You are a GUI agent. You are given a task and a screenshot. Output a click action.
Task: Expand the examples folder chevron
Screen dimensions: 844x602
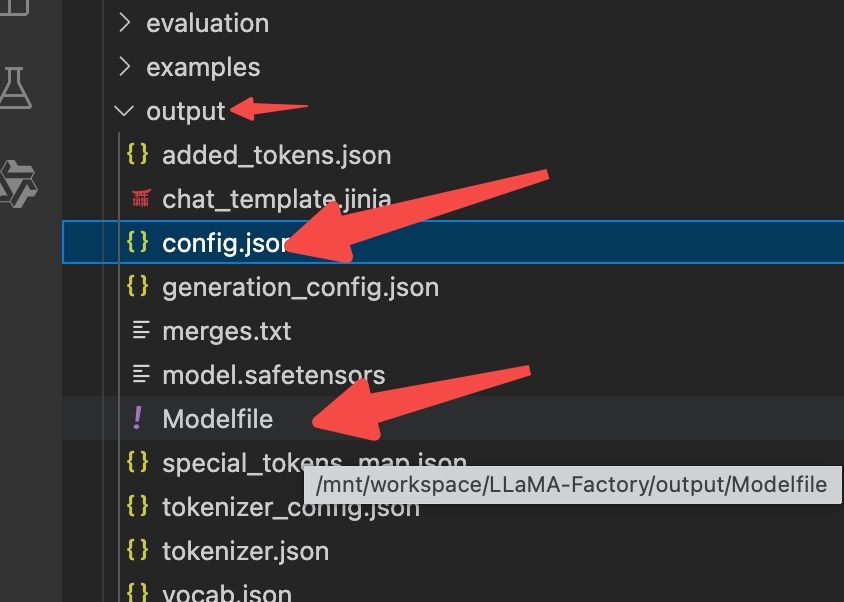point(124,67)
